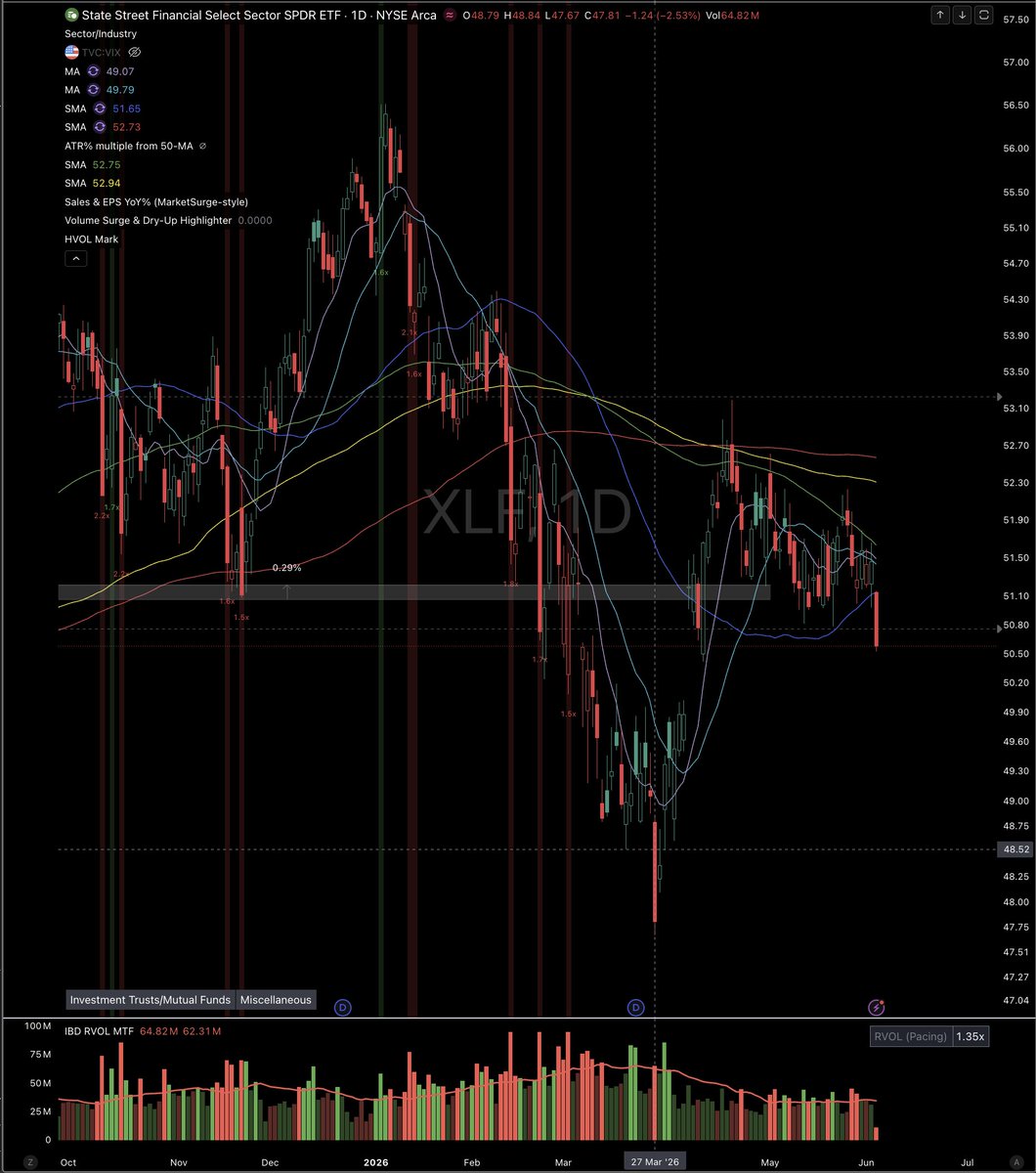Image resolution: width=1036 pixels, height=1173 pixels.
Task: Click the 27 Mar '26 date label
Action: pos(655,1162)
